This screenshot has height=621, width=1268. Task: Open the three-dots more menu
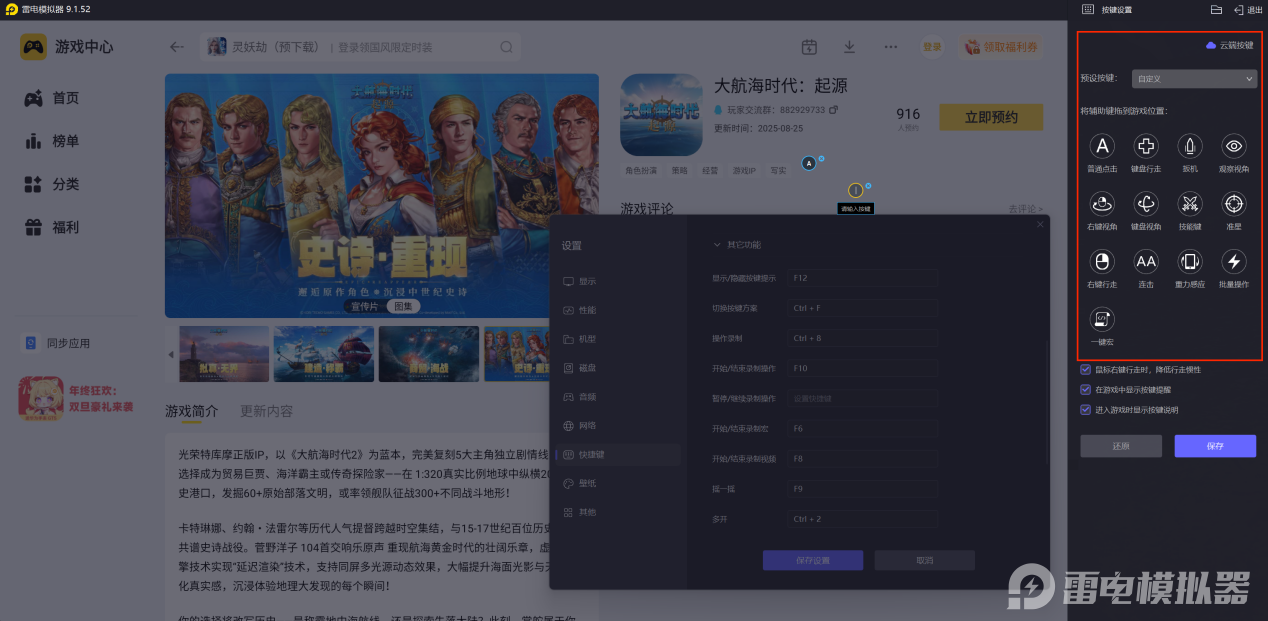890,47
